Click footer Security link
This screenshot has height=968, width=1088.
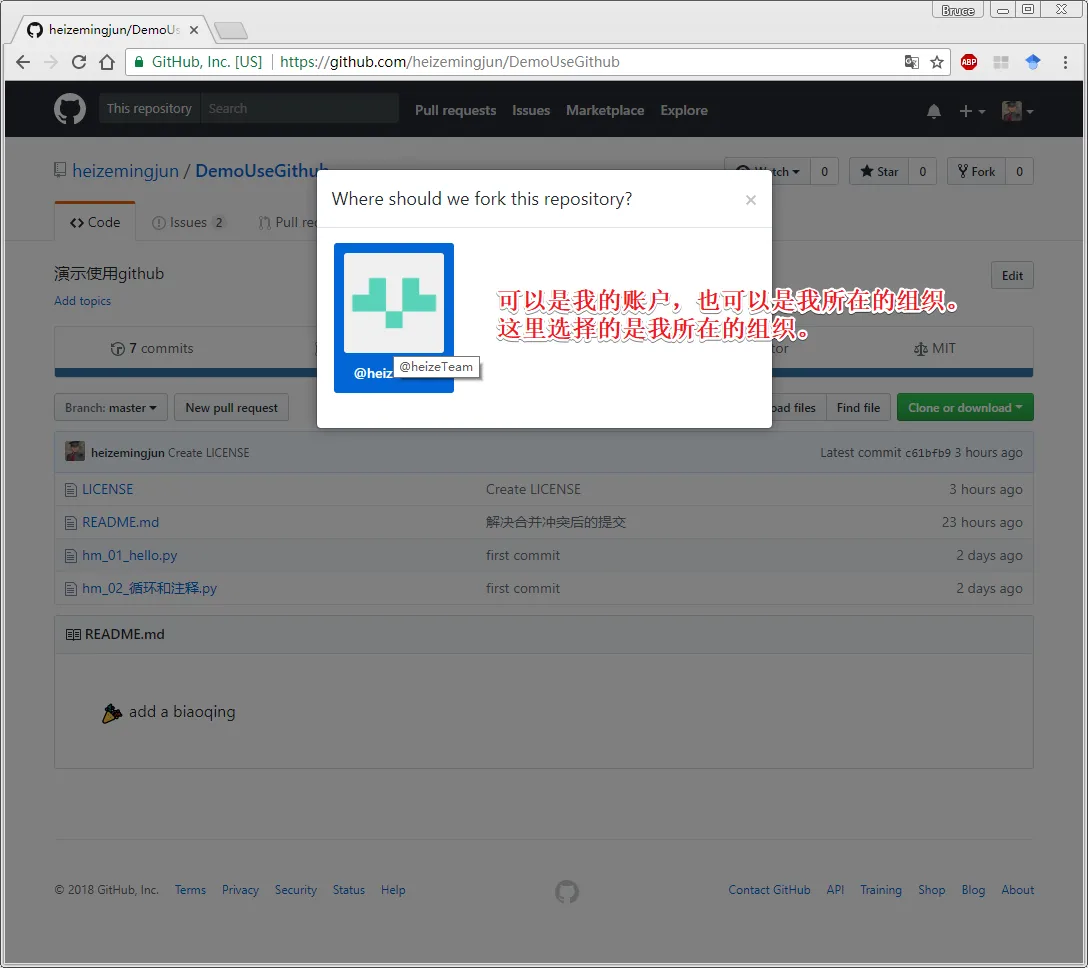[296, 890]
